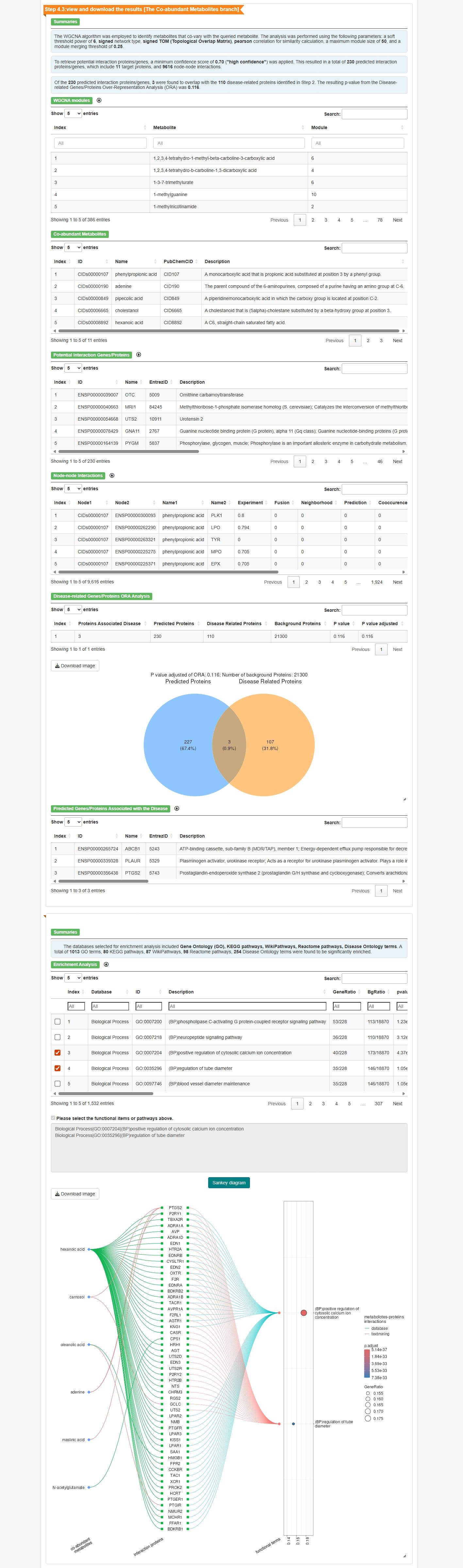Sort Enrichment table by Description
463x1568 pixels.
(247, 992)
